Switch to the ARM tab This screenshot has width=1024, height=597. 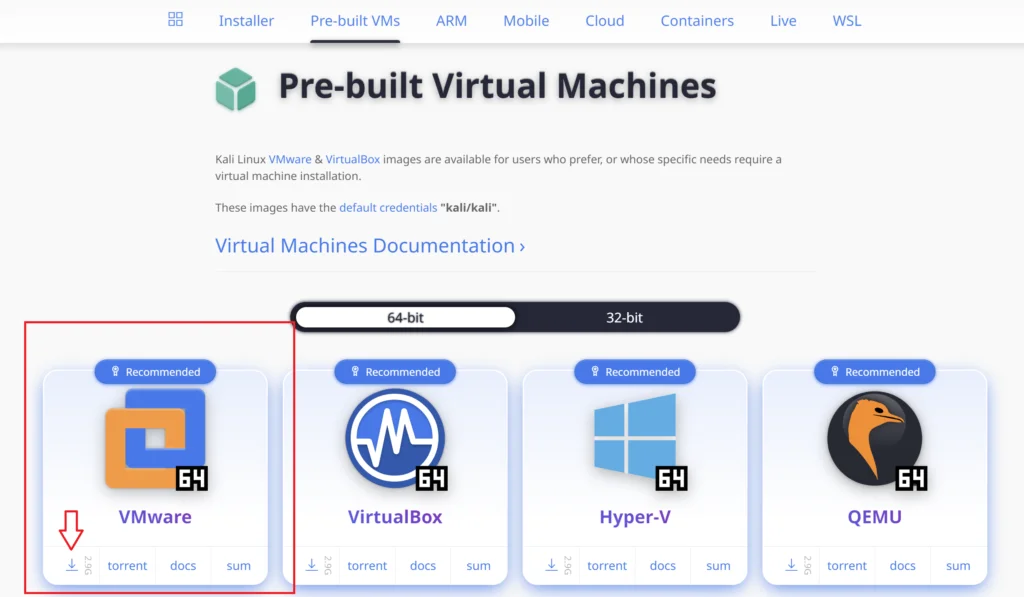(x=451, y=21)
